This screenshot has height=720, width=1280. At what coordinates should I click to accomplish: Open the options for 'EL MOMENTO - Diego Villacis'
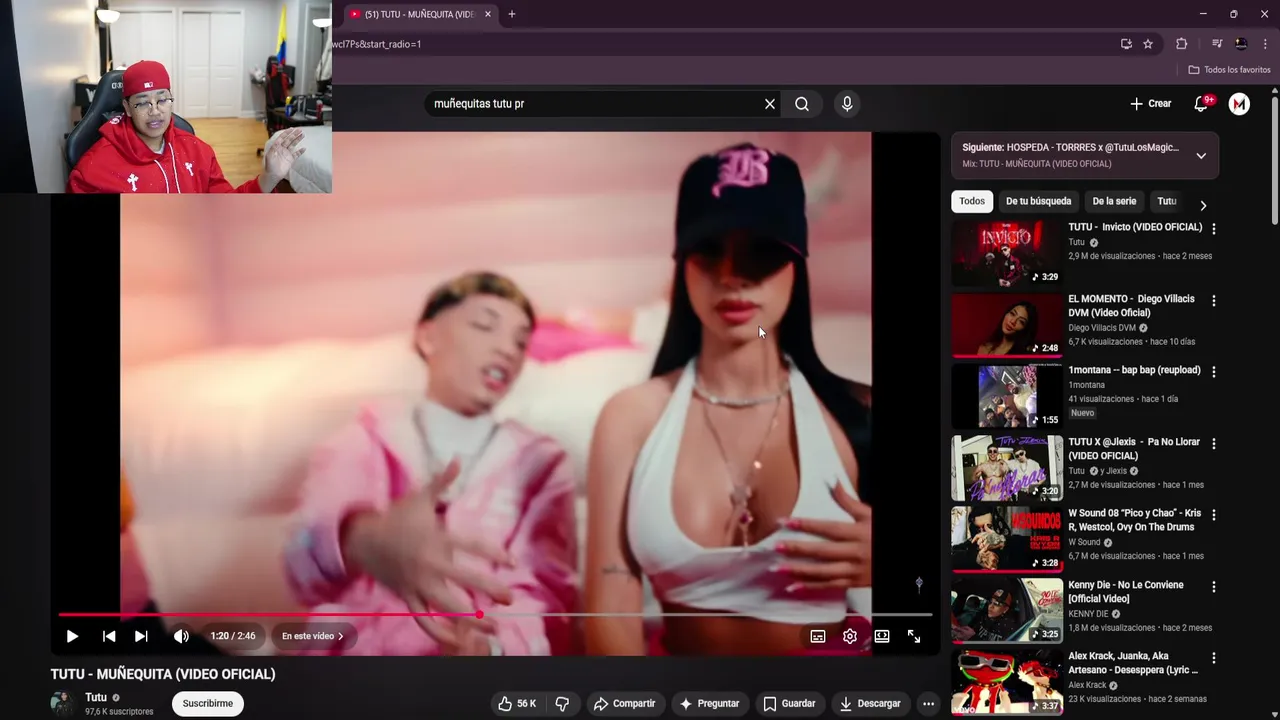[1214, 301]
